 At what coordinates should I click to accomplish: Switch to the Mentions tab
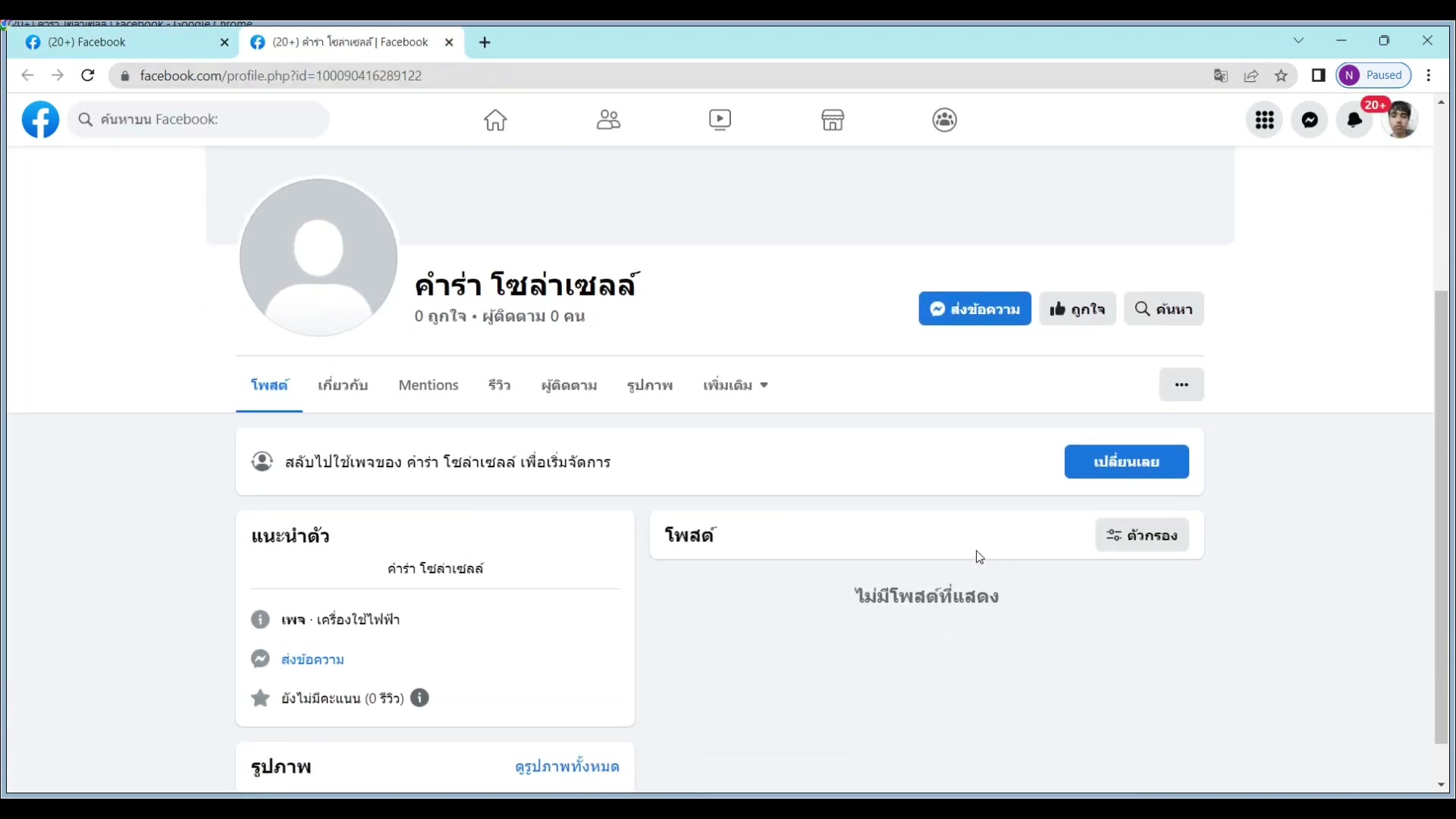coord(428,385)
